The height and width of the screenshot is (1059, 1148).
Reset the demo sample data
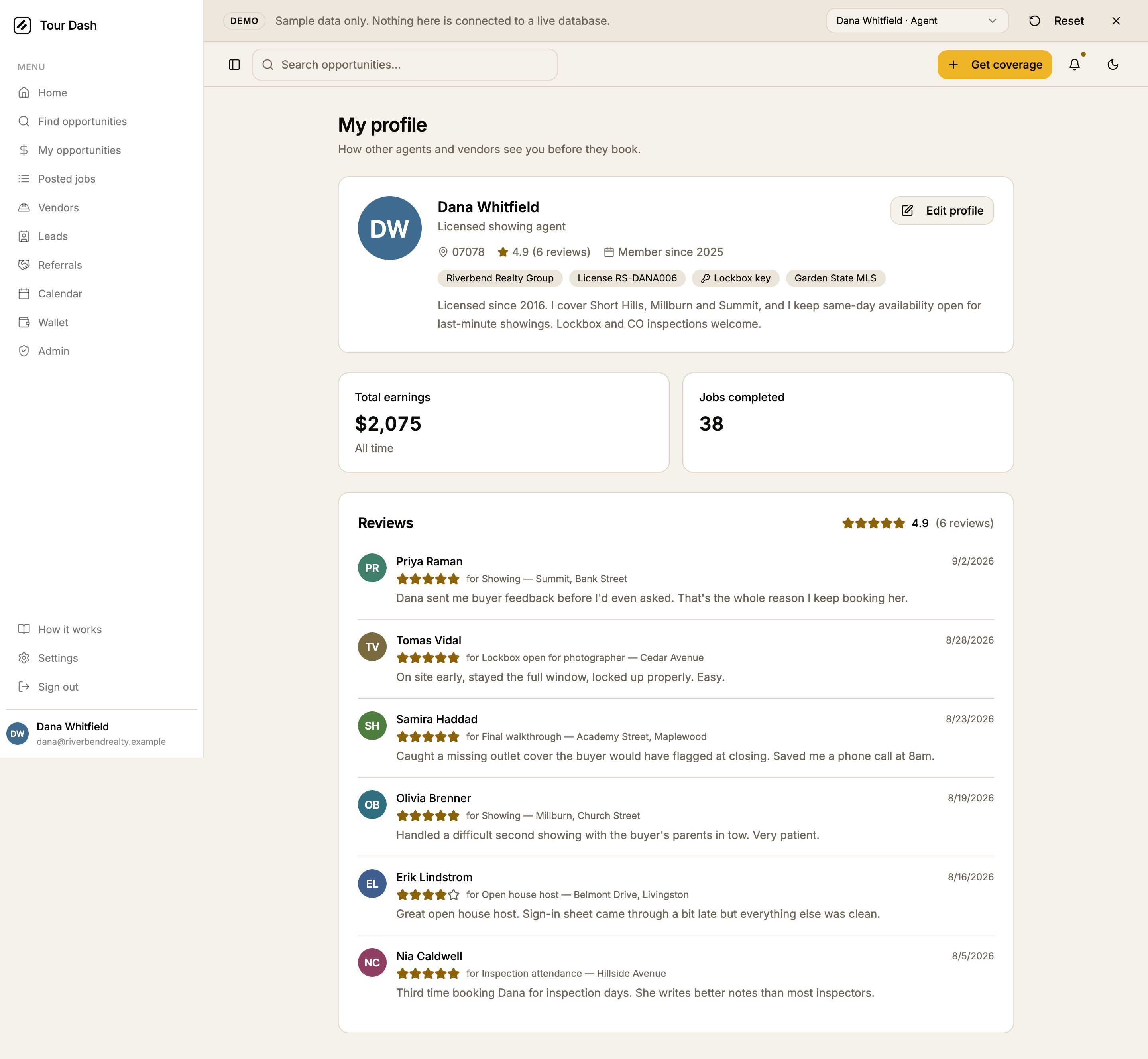[x=1056, y=21]
